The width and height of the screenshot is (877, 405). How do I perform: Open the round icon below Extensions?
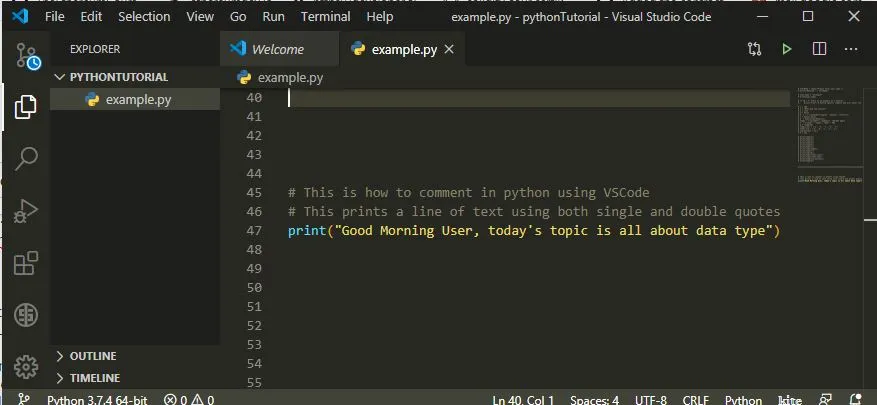click(26, 315)
